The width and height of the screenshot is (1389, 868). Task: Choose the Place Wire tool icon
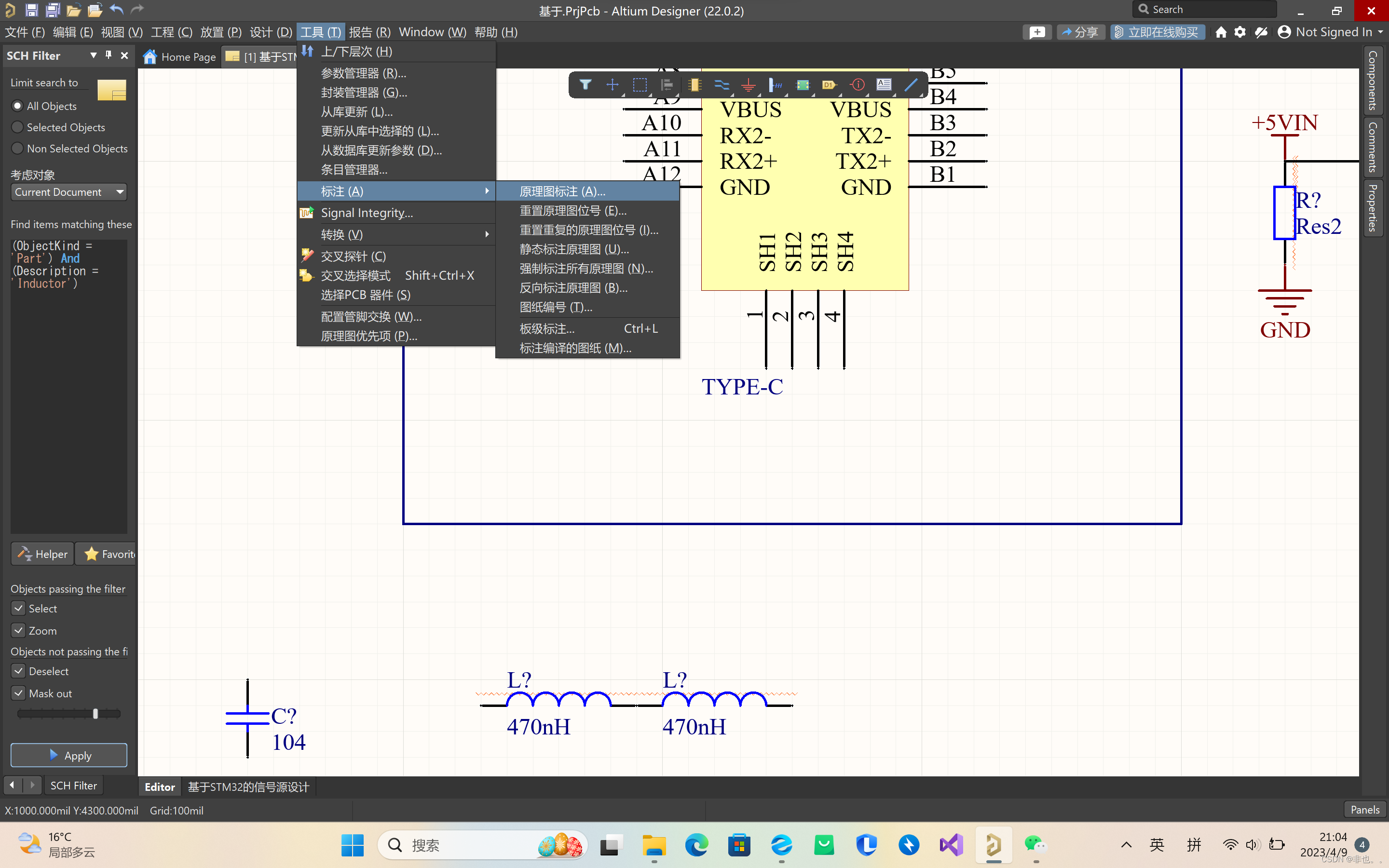[x=722, y=85]
